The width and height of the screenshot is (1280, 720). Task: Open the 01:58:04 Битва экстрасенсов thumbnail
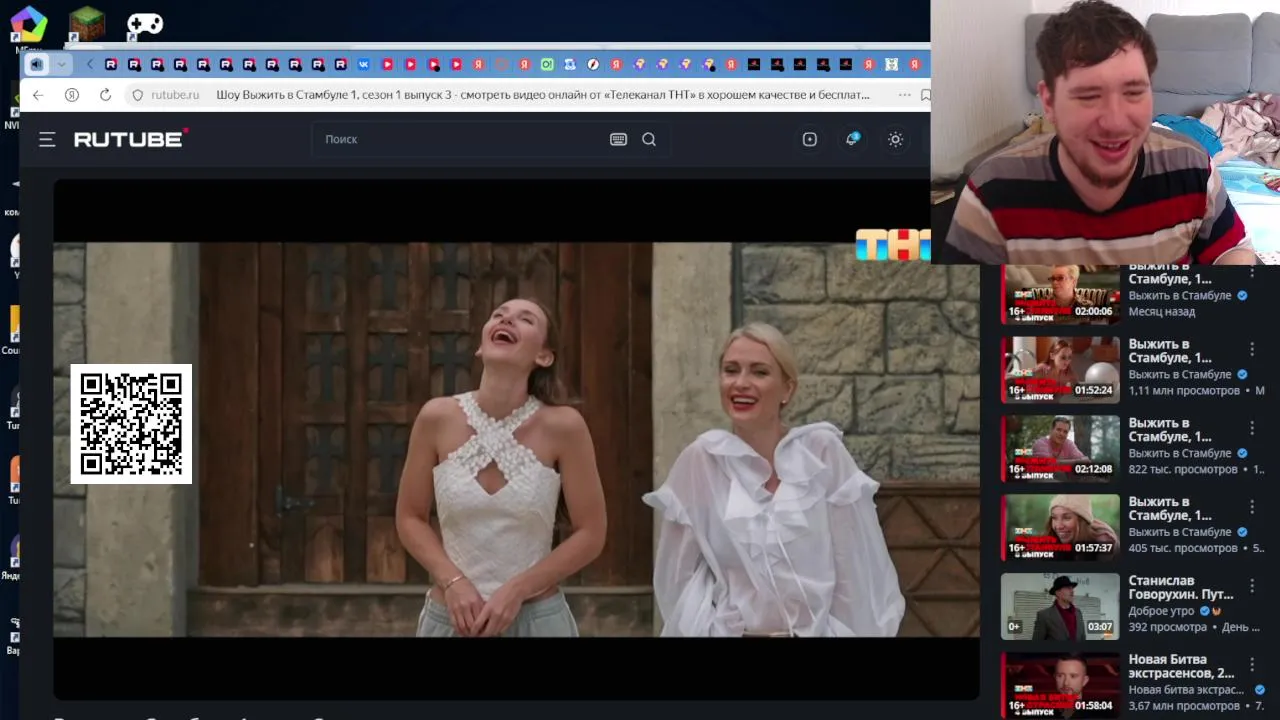point(1060,686)
